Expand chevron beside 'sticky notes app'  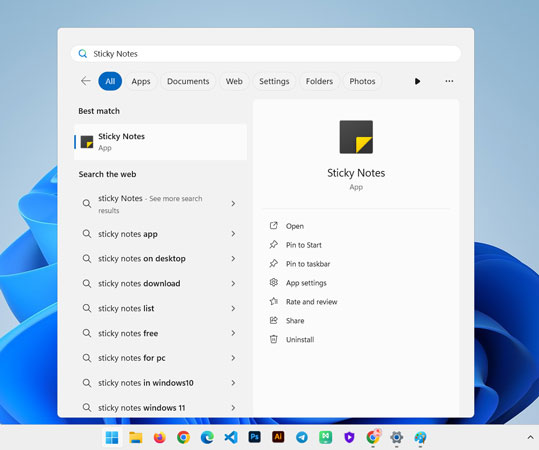click(x=233, y=234)
